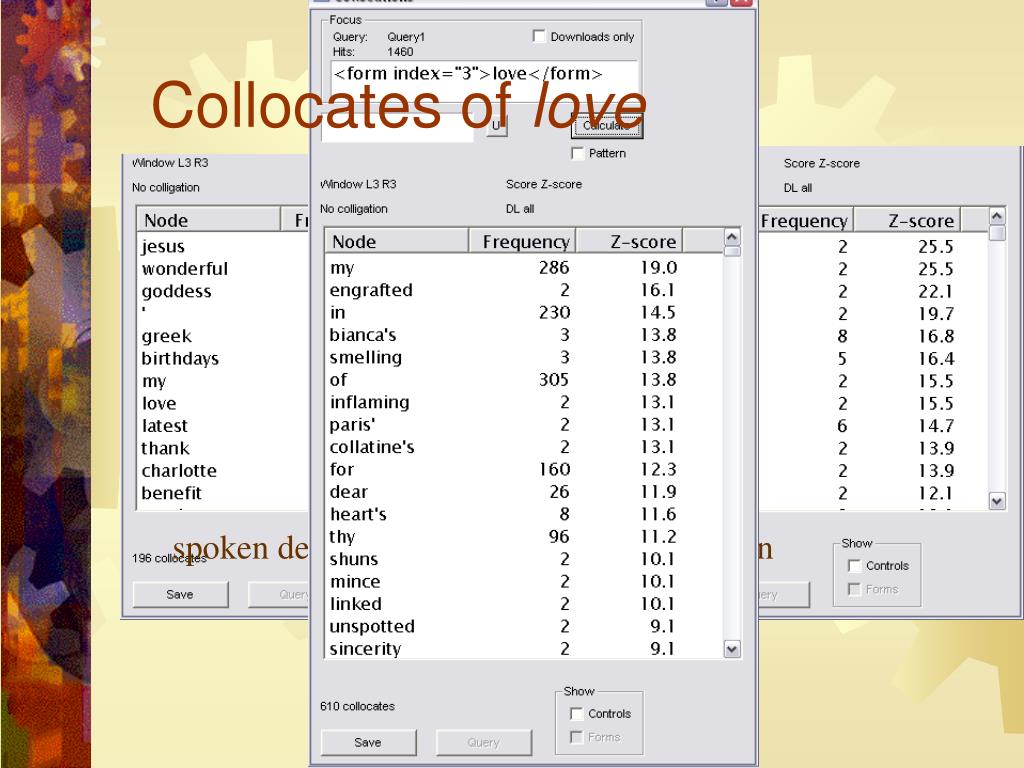Click frequency value 230
The image size is (1024, 768).
554,313
